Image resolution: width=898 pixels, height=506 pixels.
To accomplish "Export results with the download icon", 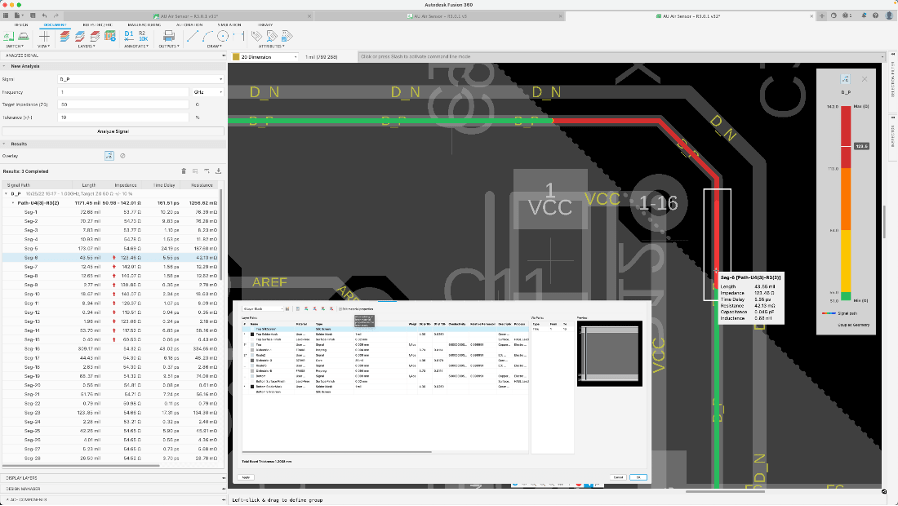I will 218,171.
